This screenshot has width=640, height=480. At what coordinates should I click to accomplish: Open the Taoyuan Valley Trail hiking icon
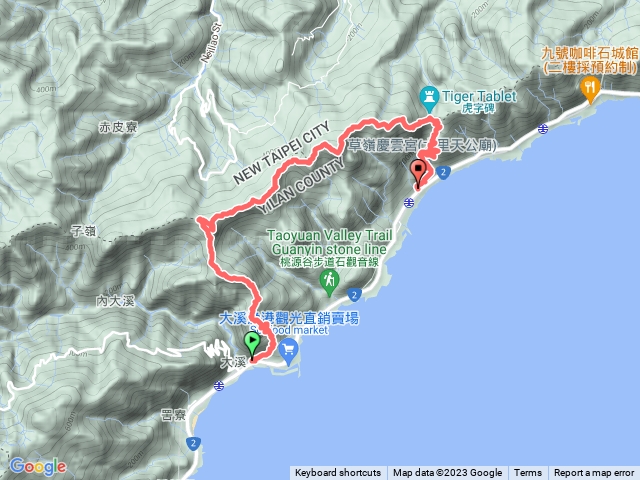click(x=329, y=282)
